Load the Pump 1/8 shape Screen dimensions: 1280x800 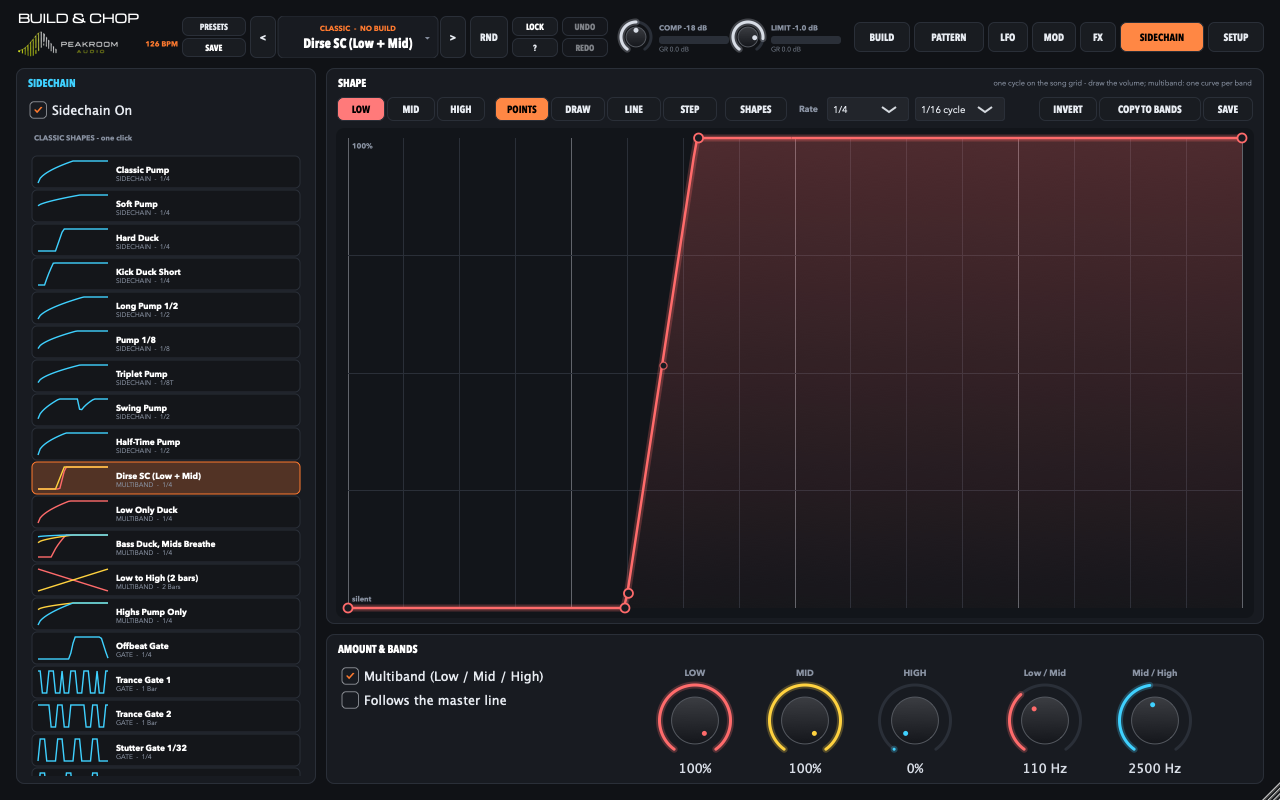pos(166,342)
